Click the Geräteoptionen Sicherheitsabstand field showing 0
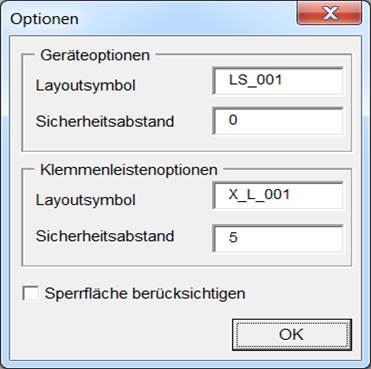The width and height of the screenshot is (371, 369). click(278, 121)
